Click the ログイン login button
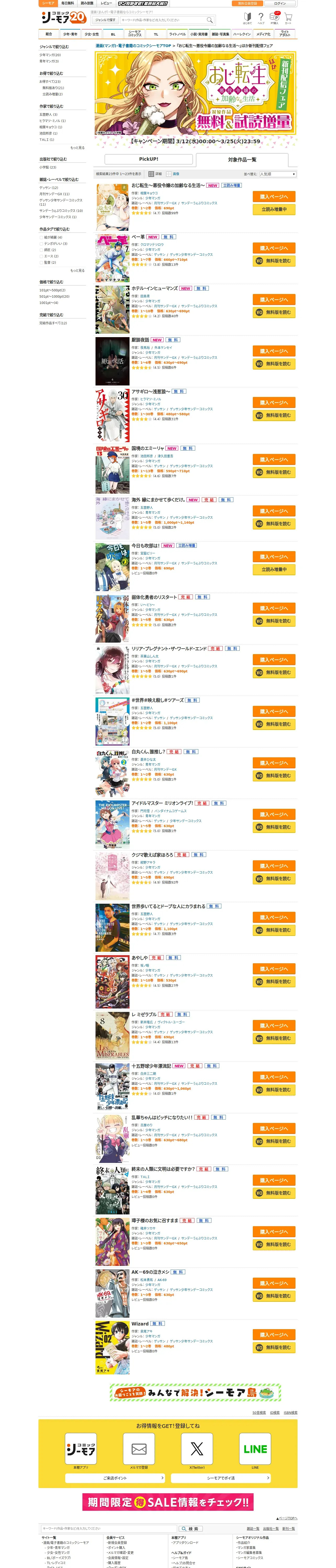 point(280,3)
